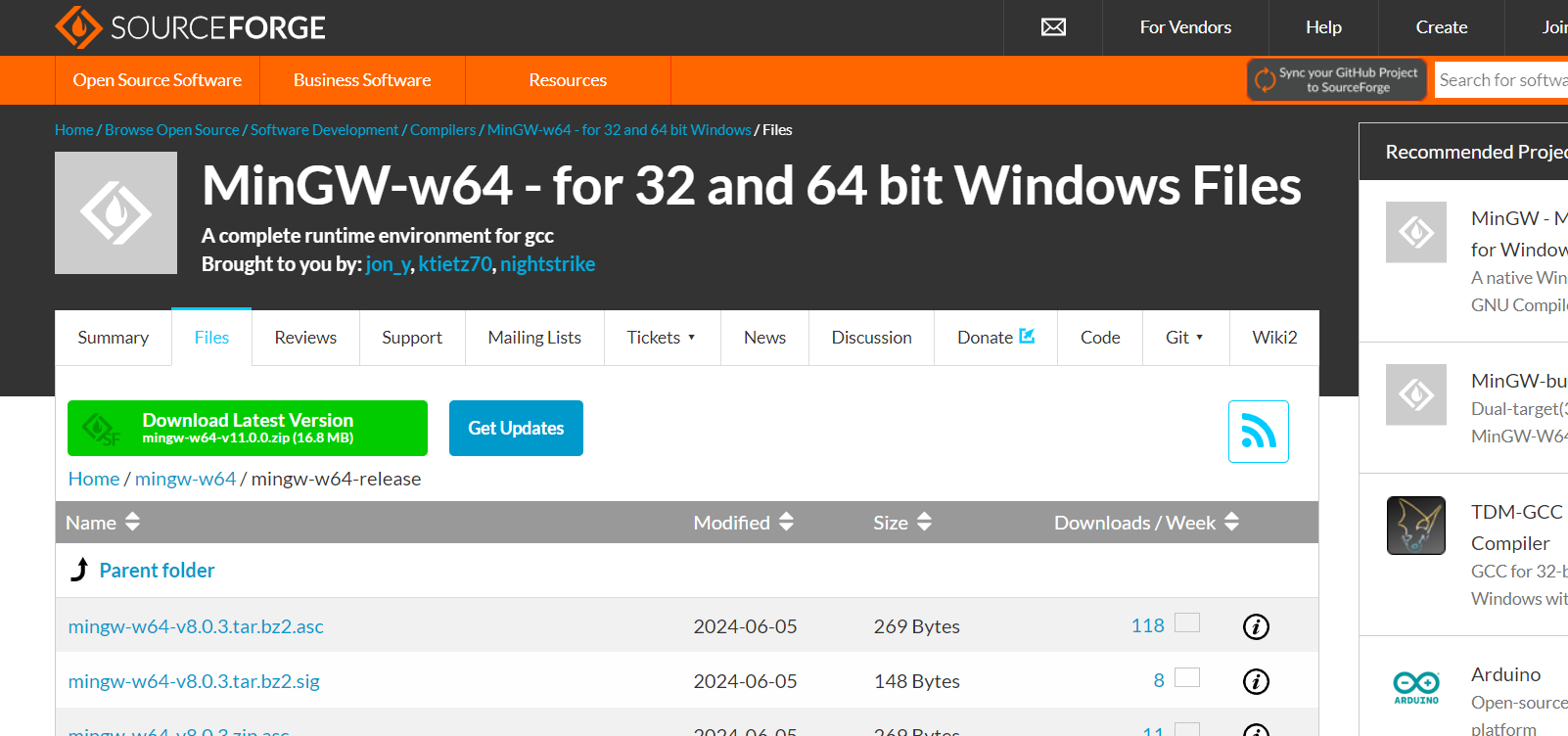Viewport: 1568px width, 736px height.
Task: Click in the Search for software field
Action: (x=1501, y=80)
